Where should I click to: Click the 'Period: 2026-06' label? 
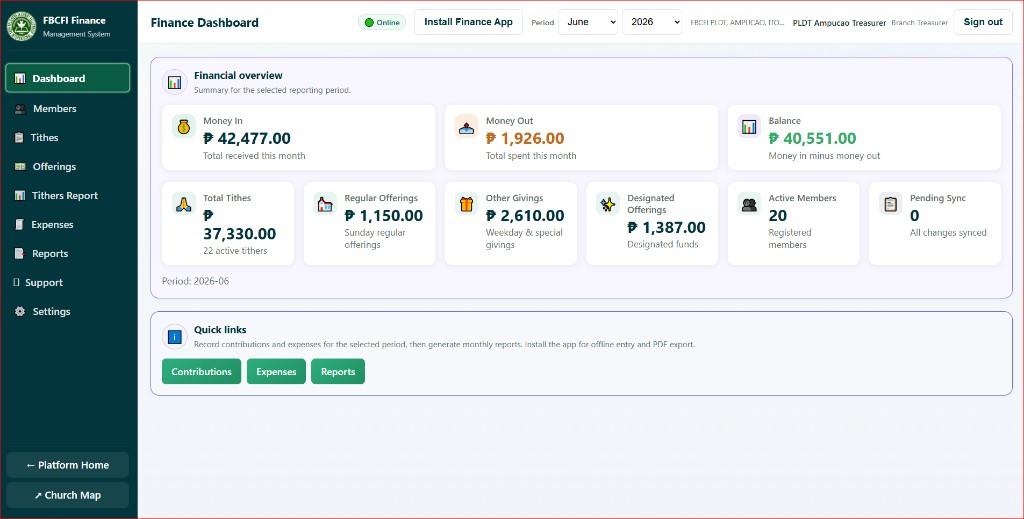(195, 281)
